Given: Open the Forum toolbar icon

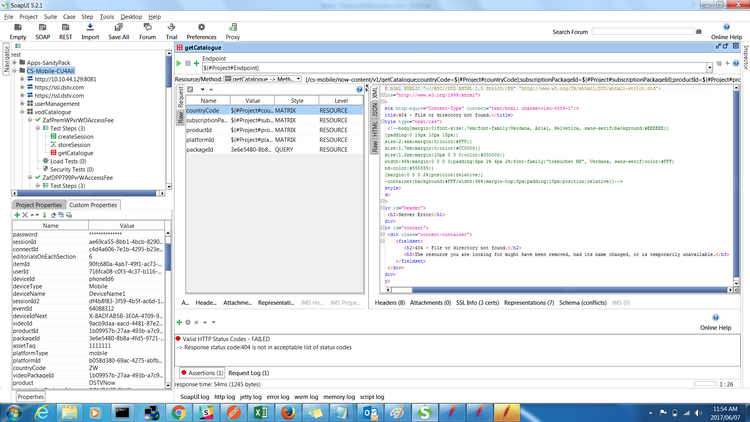Looking at the screenshot, I should (x=147, y=29).
